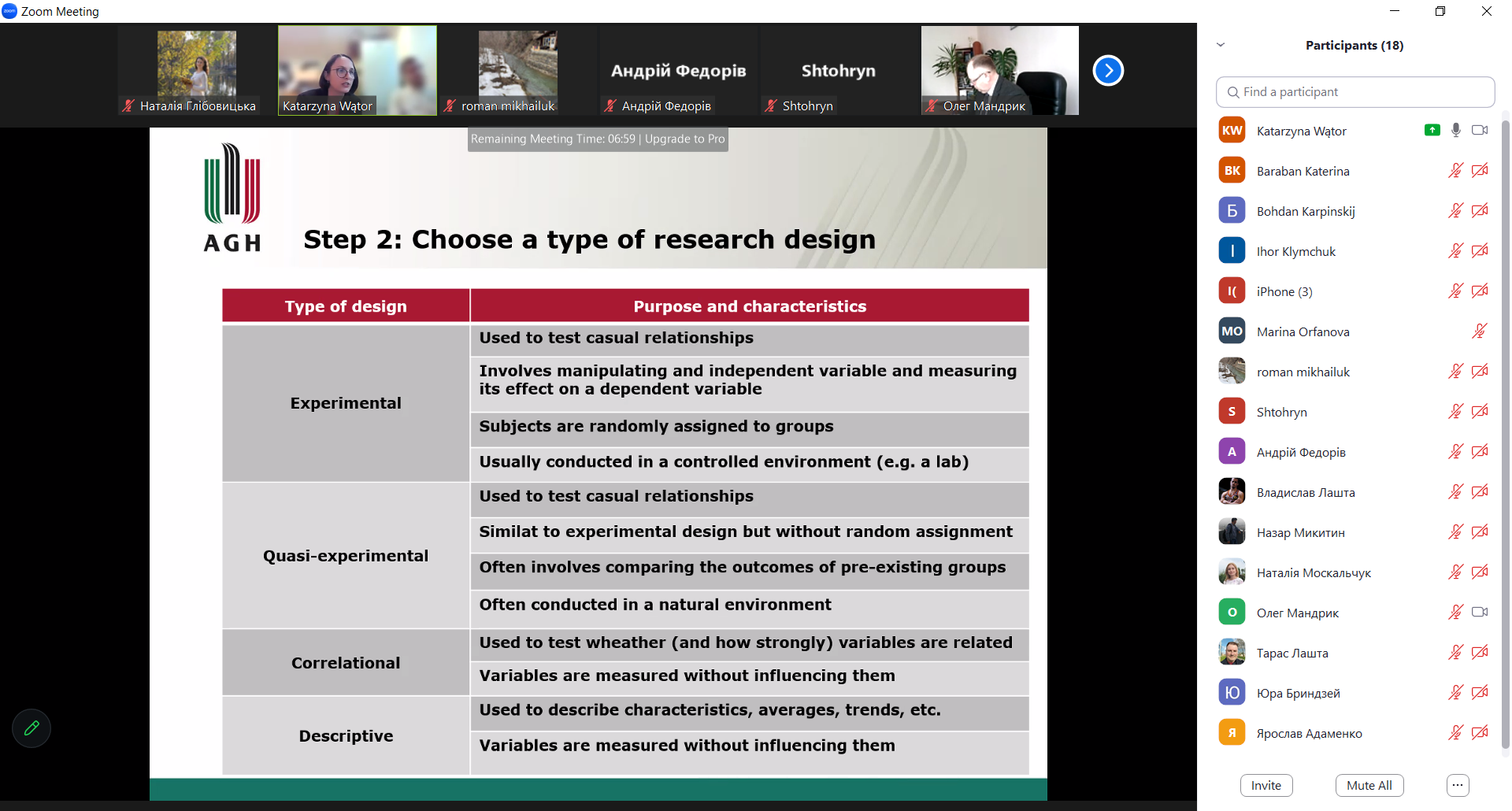Click the Find a participant search field
The image size is (1512, 811).
click(1354, 92)
